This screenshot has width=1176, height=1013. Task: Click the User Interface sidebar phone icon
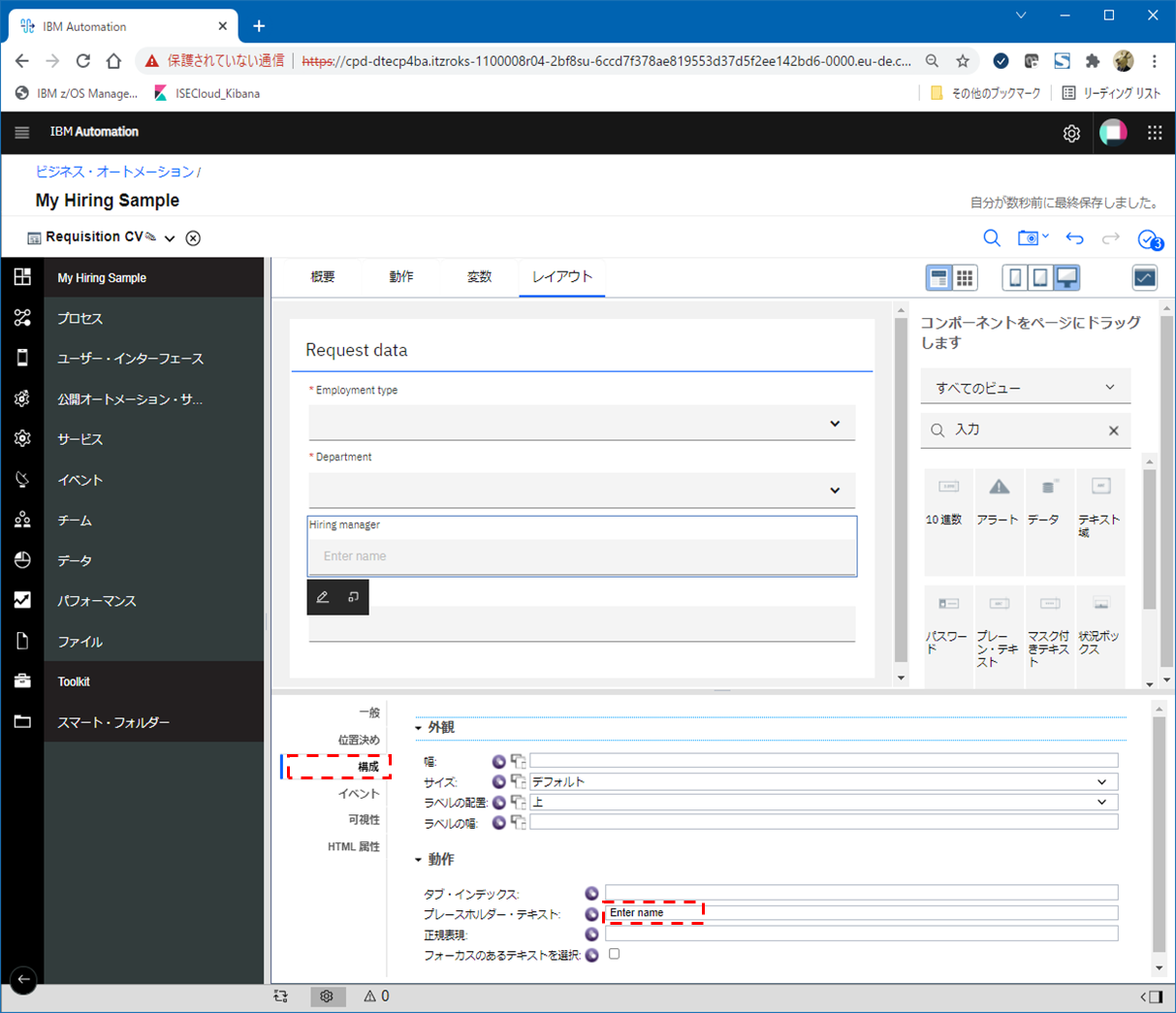pyautogui.click(x=22, y=358)
